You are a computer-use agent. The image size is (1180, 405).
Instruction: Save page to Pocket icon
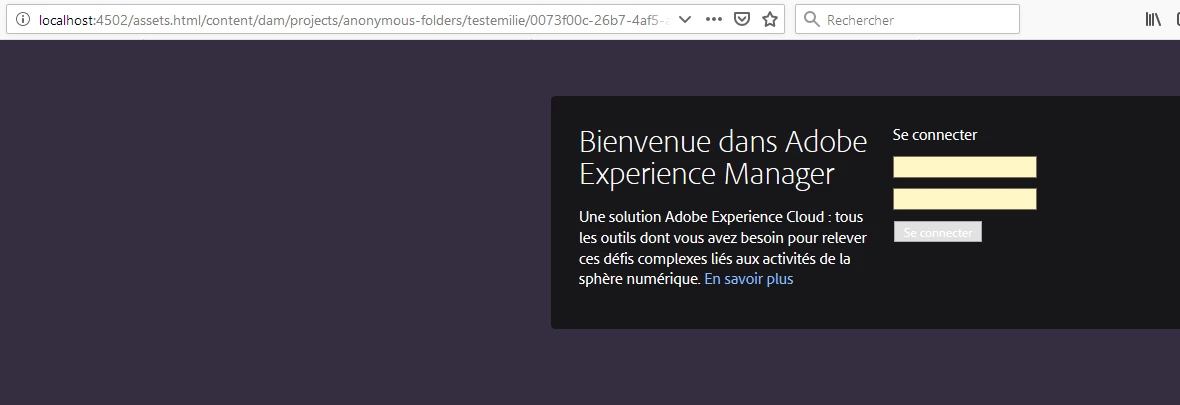tap(742, 20)
